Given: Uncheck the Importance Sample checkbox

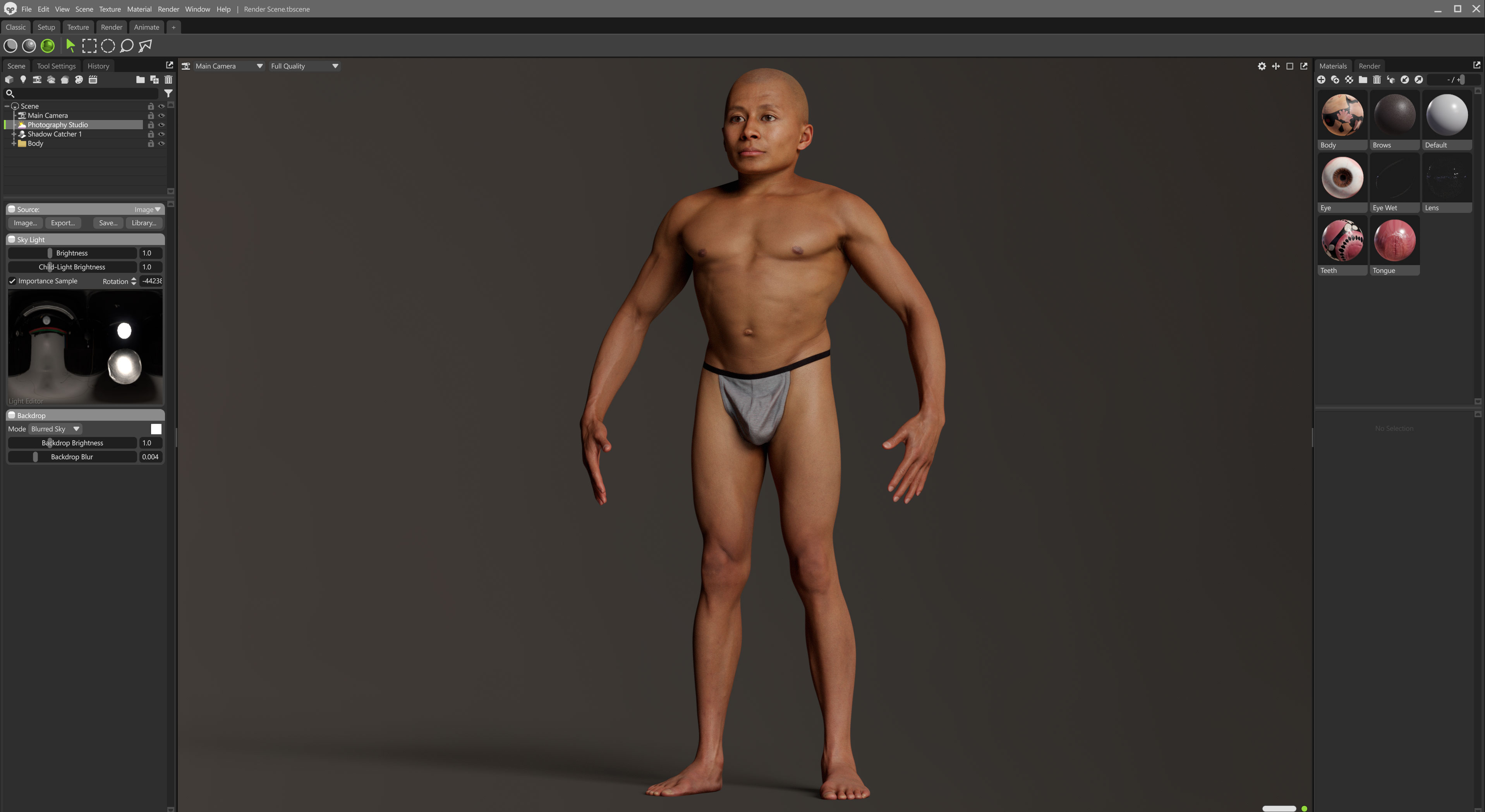Looking at the screenshot, I should [x=12, y=281].
